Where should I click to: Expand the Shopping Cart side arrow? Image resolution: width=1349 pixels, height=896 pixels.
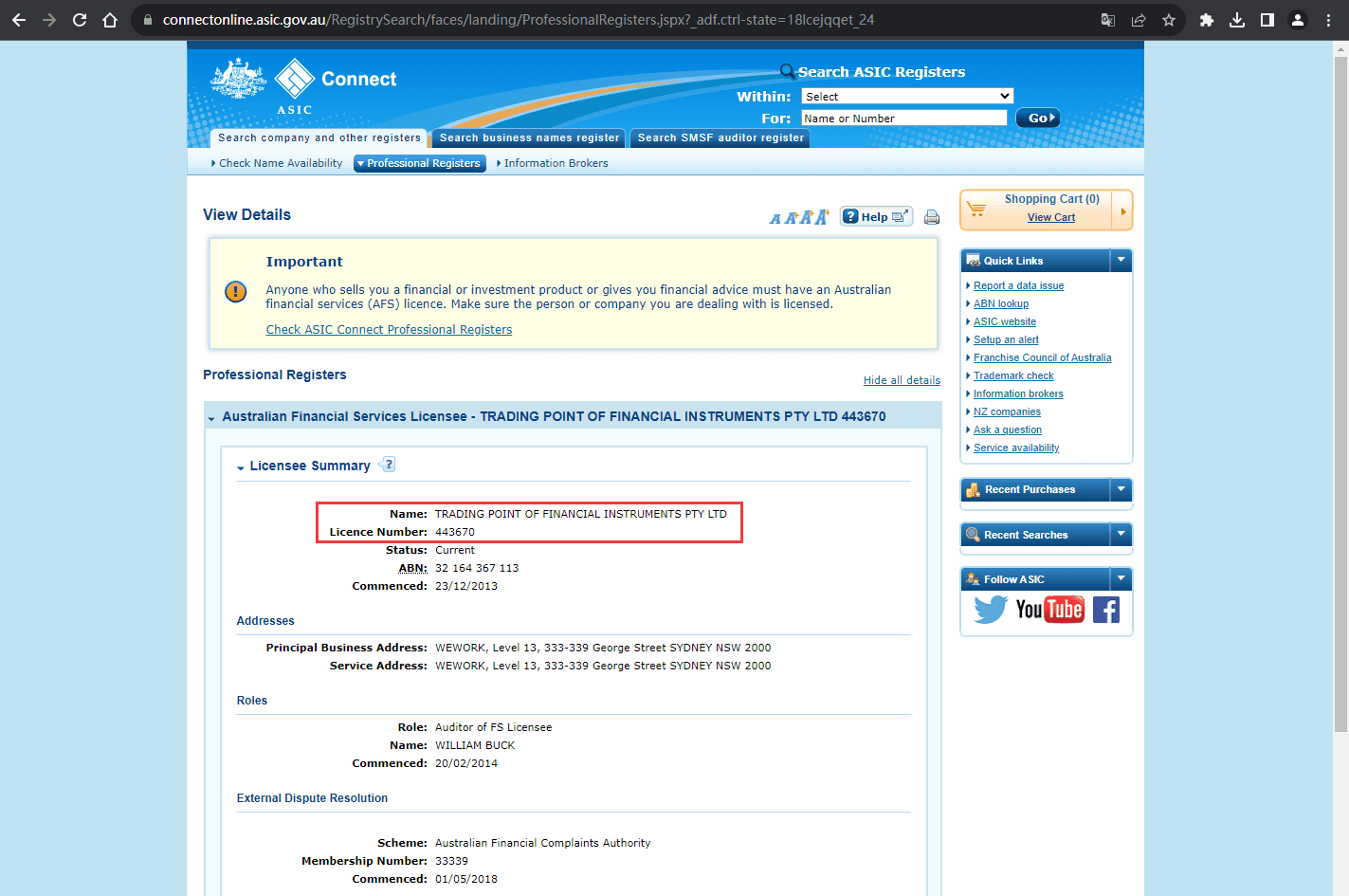click(x=1122, y=211)
